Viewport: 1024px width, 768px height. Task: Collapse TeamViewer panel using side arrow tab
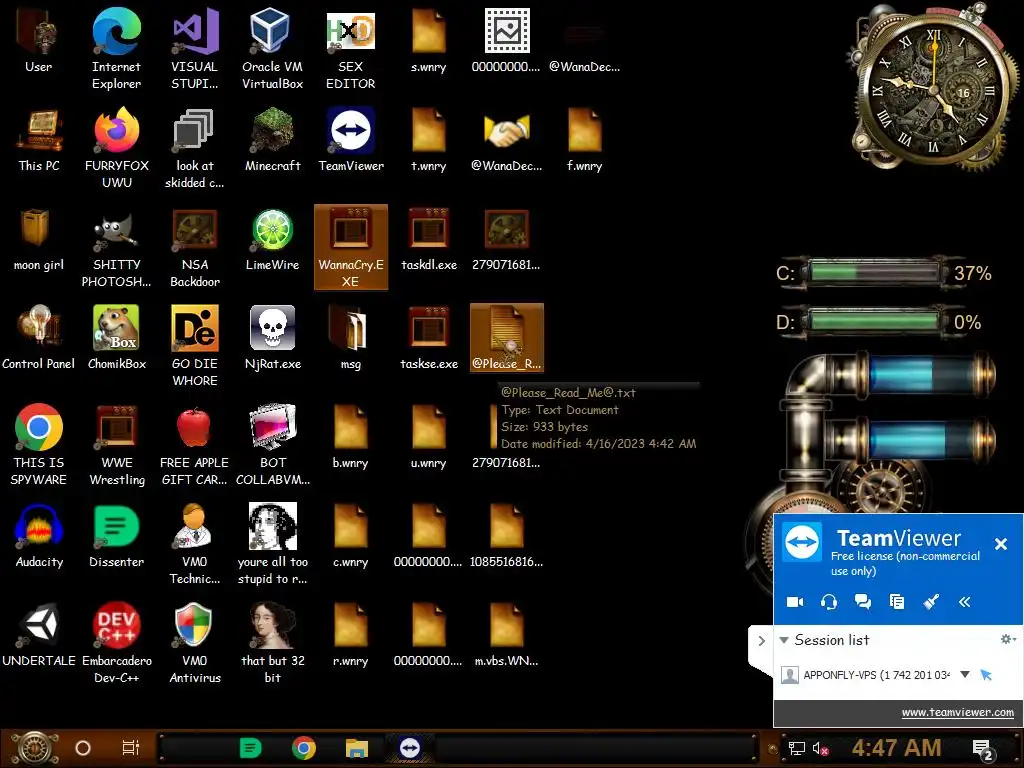pyautogui.click(x=761, y=641)
